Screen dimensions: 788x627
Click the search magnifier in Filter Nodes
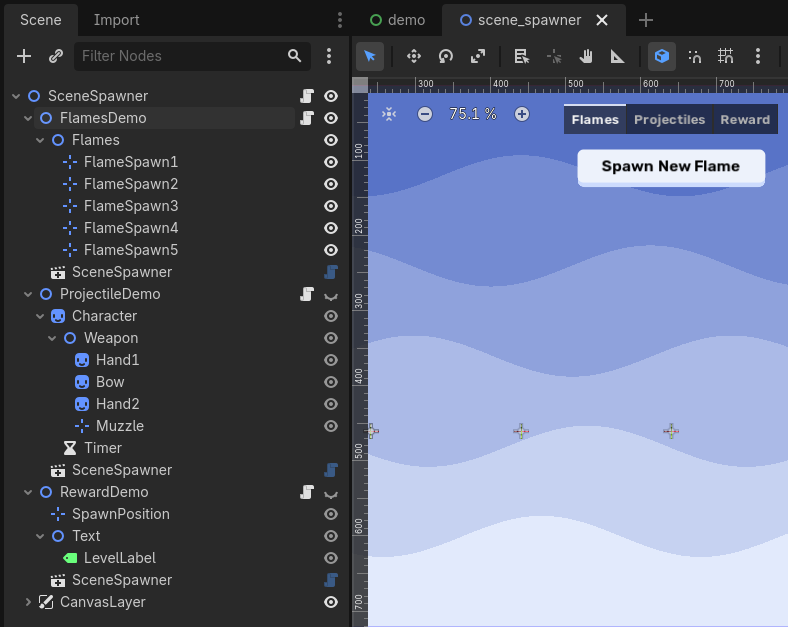(x=294, y=56)
